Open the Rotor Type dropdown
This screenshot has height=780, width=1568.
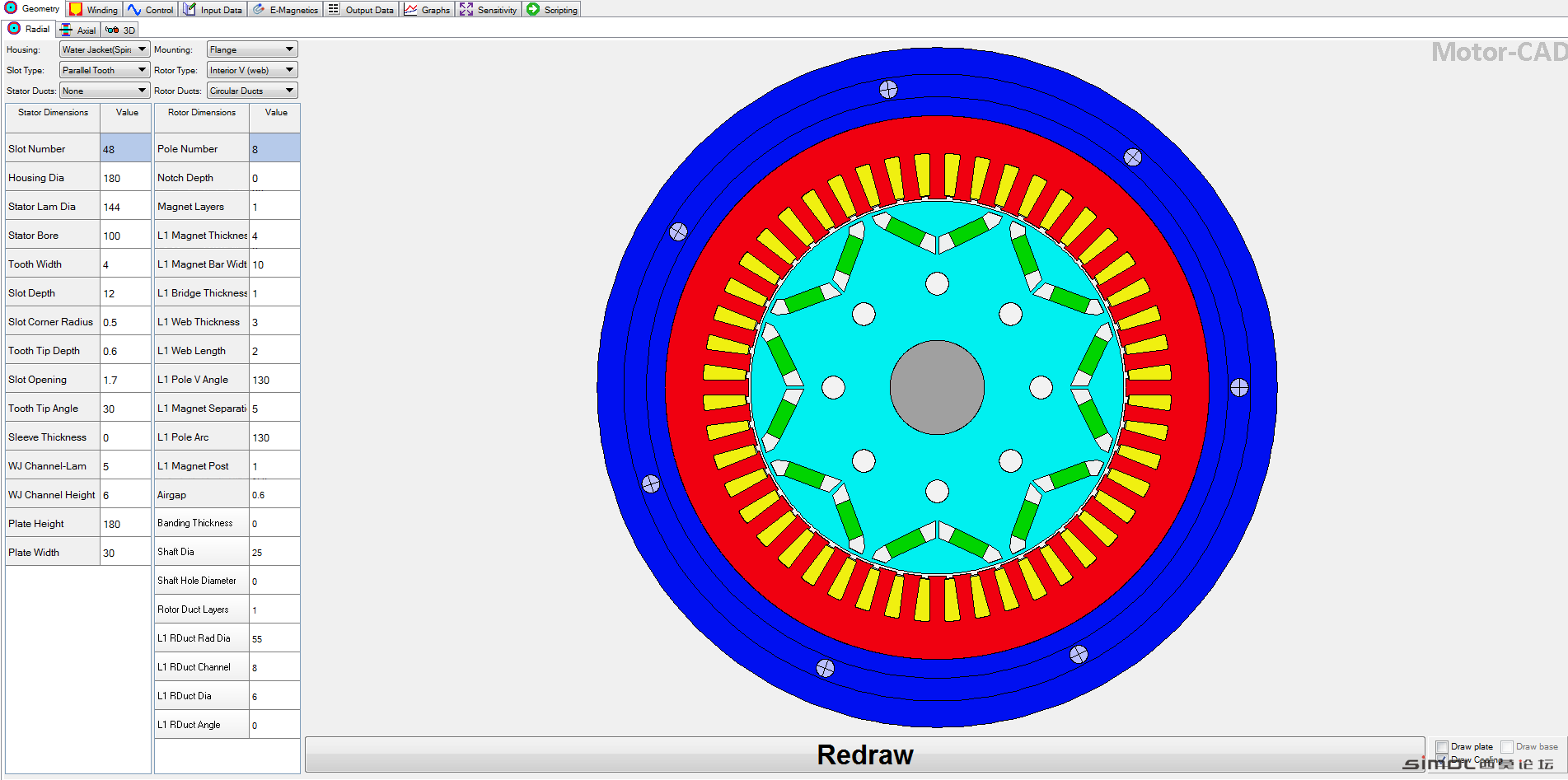click(252, 70)
